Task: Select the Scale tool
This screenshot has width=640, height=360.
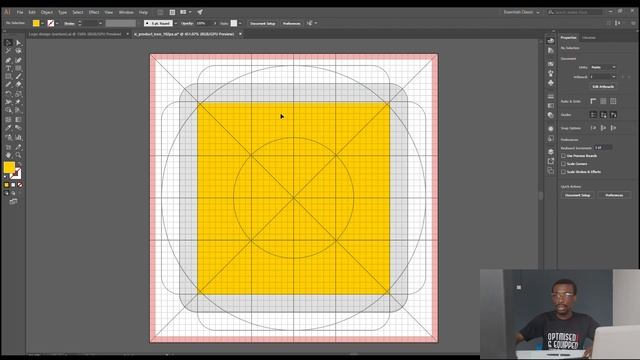Action: pos(18,93)
